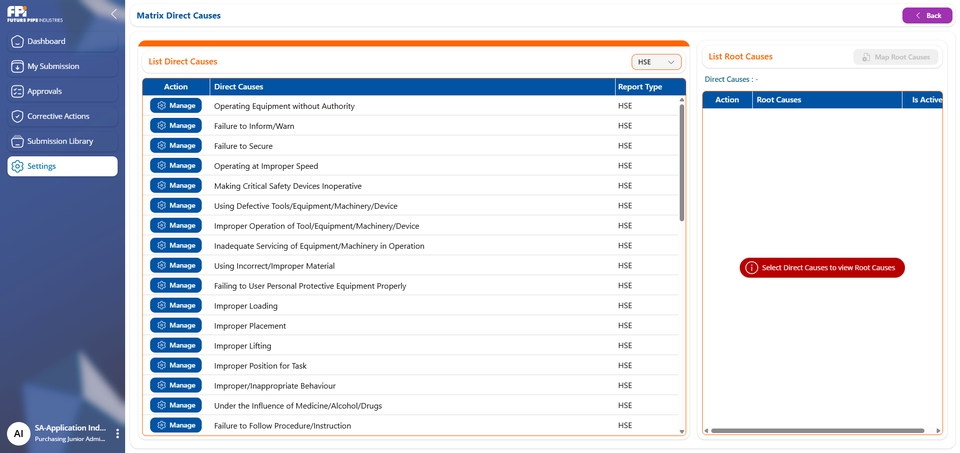Click the Approvals icon in sidebar
960x453 pixels.
17,91
